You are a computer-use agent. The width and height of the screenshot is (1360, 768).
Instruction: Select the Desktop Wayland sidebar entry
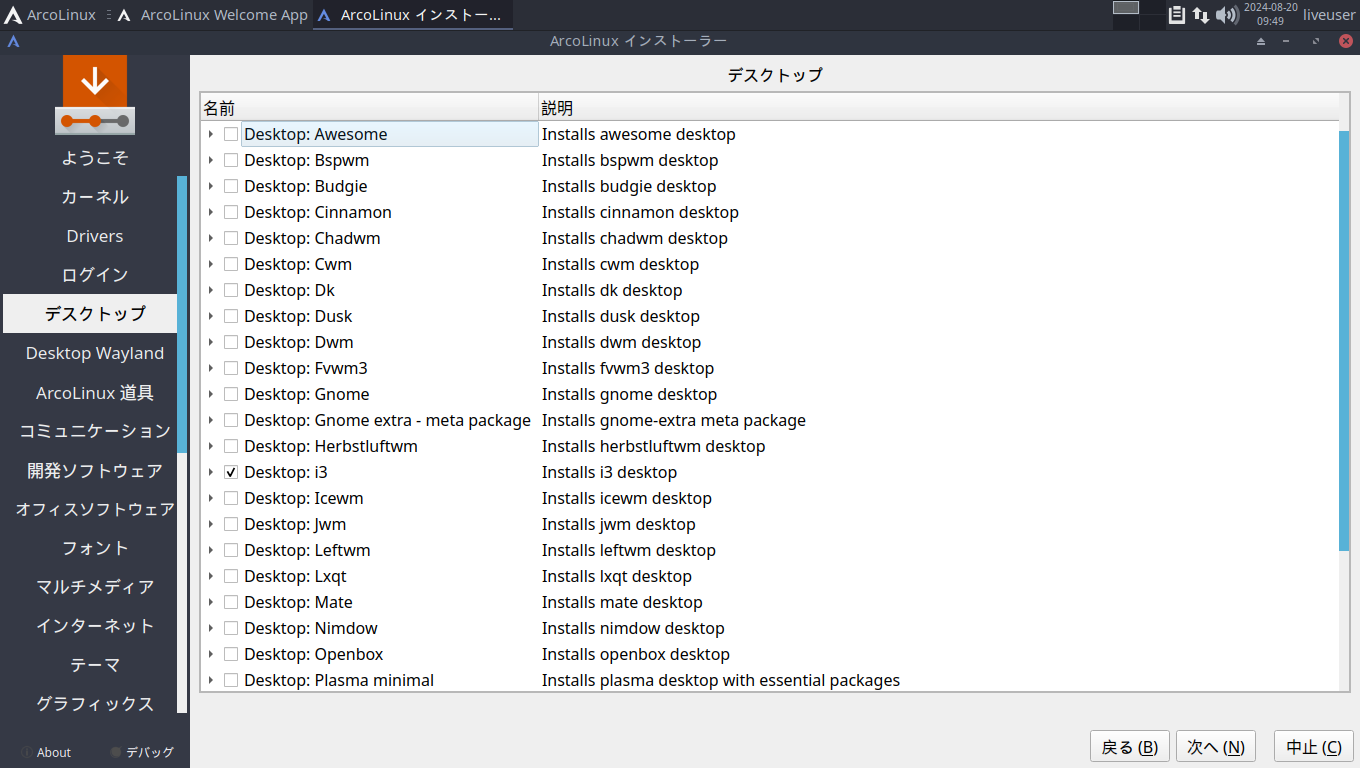click(x=94, y=353)
